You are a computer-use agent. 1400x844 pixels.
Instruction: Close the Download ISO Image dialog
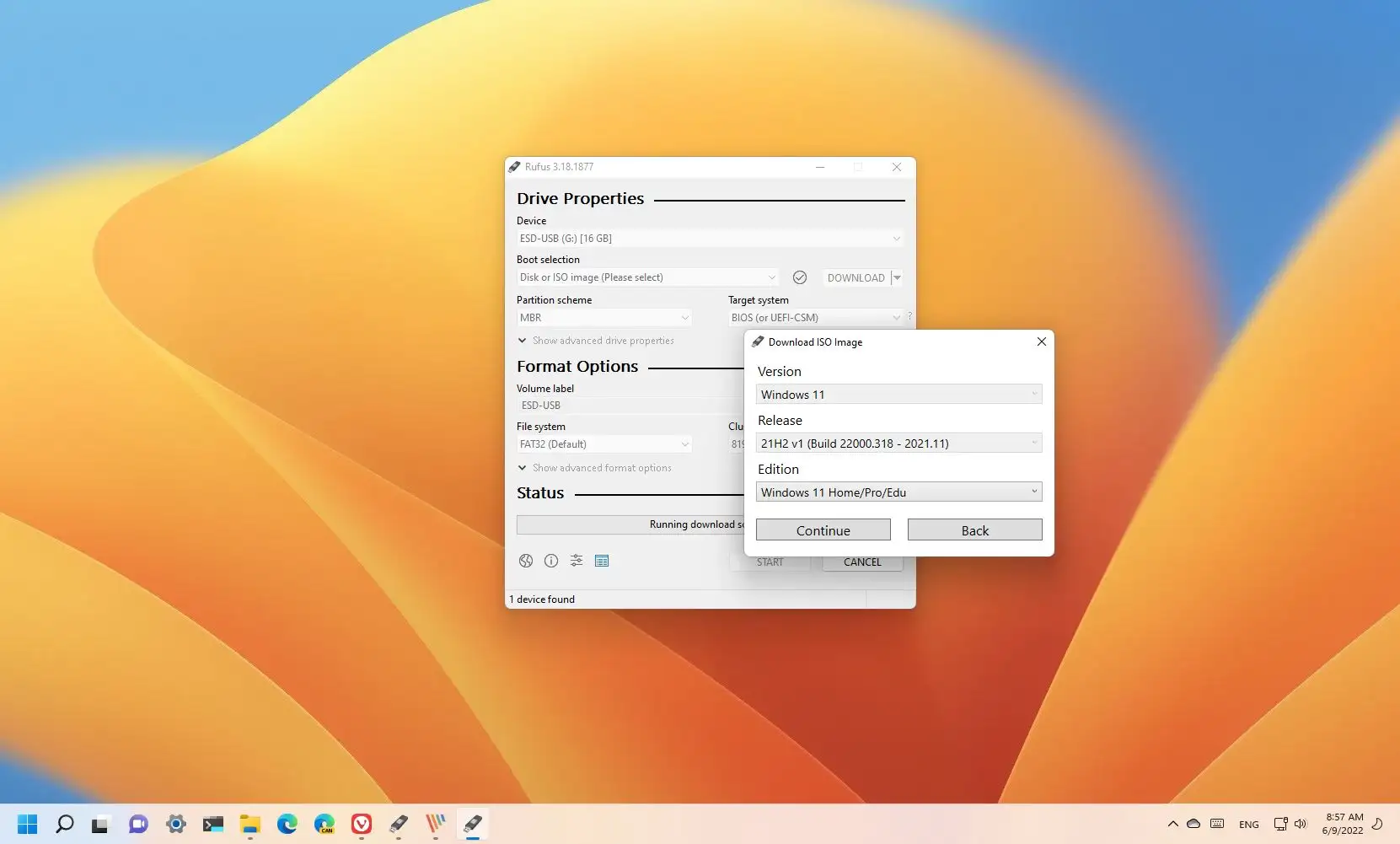[x=1042, y=341]
